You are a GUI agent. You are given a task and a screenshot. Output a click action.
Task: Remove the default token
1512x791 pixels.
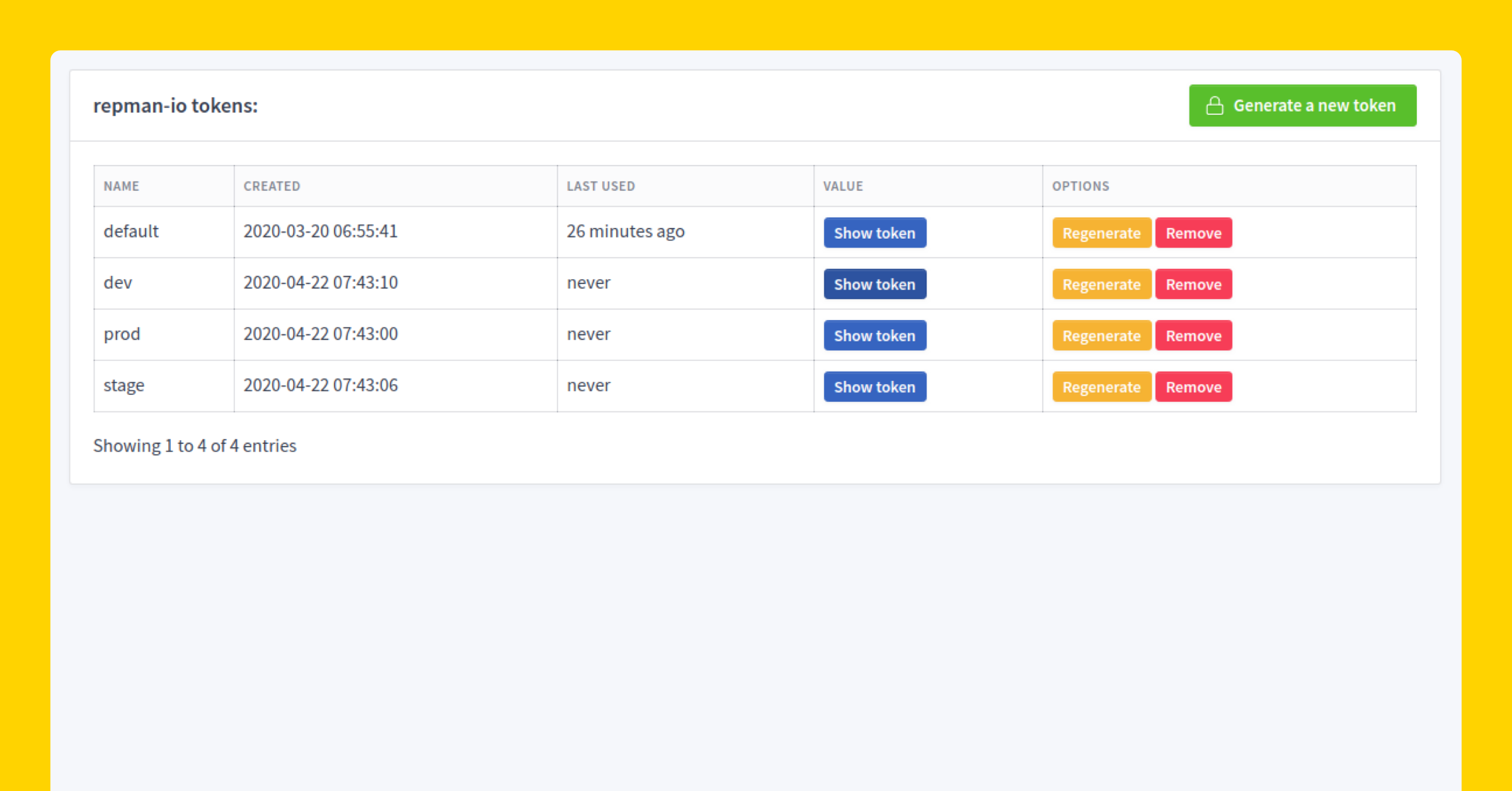(1193, 233)
